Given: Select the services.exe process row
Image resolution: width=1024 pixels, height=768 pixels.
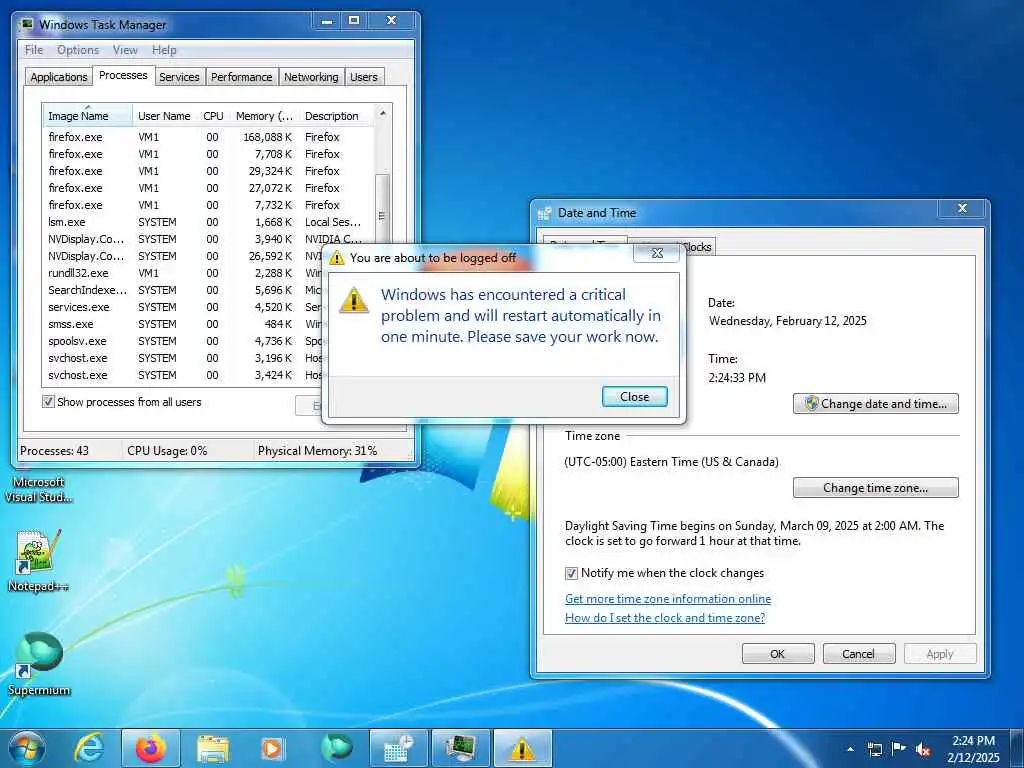Looking at the screenshot, I should point(184,307).
